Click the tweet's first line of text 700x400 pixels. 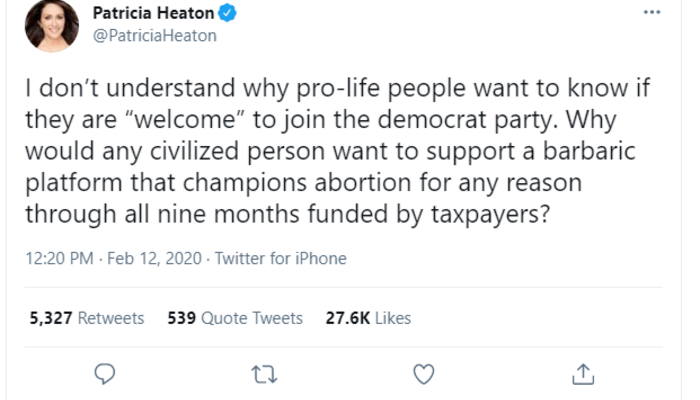point(340,87)
